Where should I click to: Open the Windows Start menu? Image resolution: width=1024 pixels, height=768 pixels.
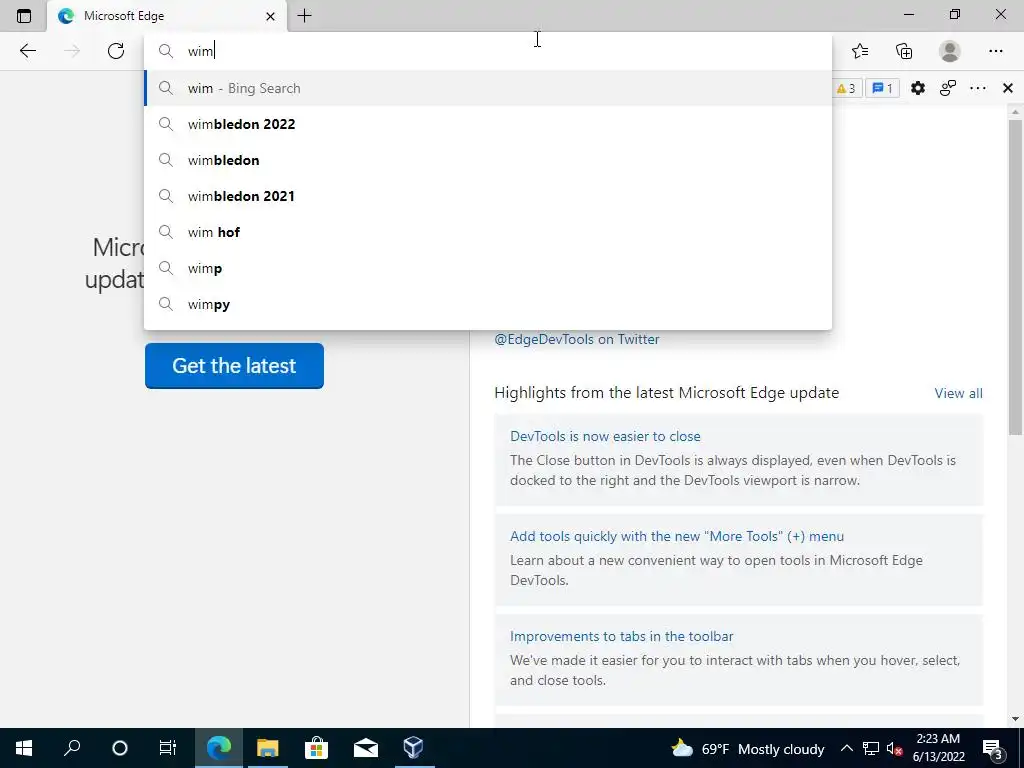click(x=24, y=748)
